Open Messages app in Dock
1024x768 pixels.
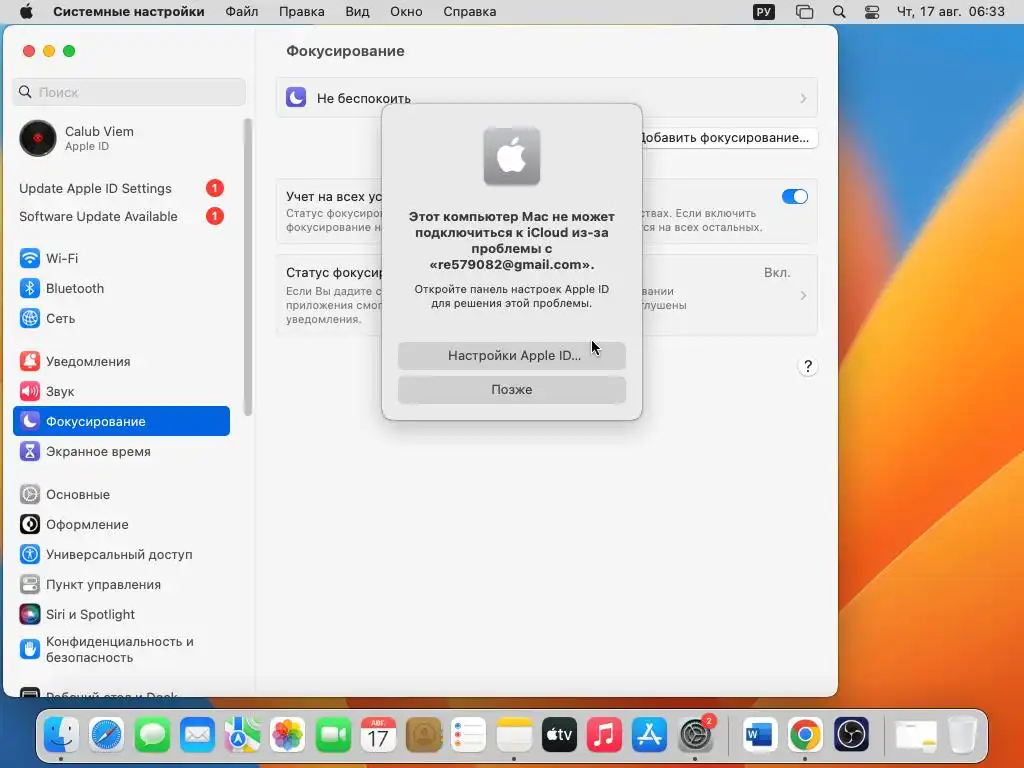(152, 735)
